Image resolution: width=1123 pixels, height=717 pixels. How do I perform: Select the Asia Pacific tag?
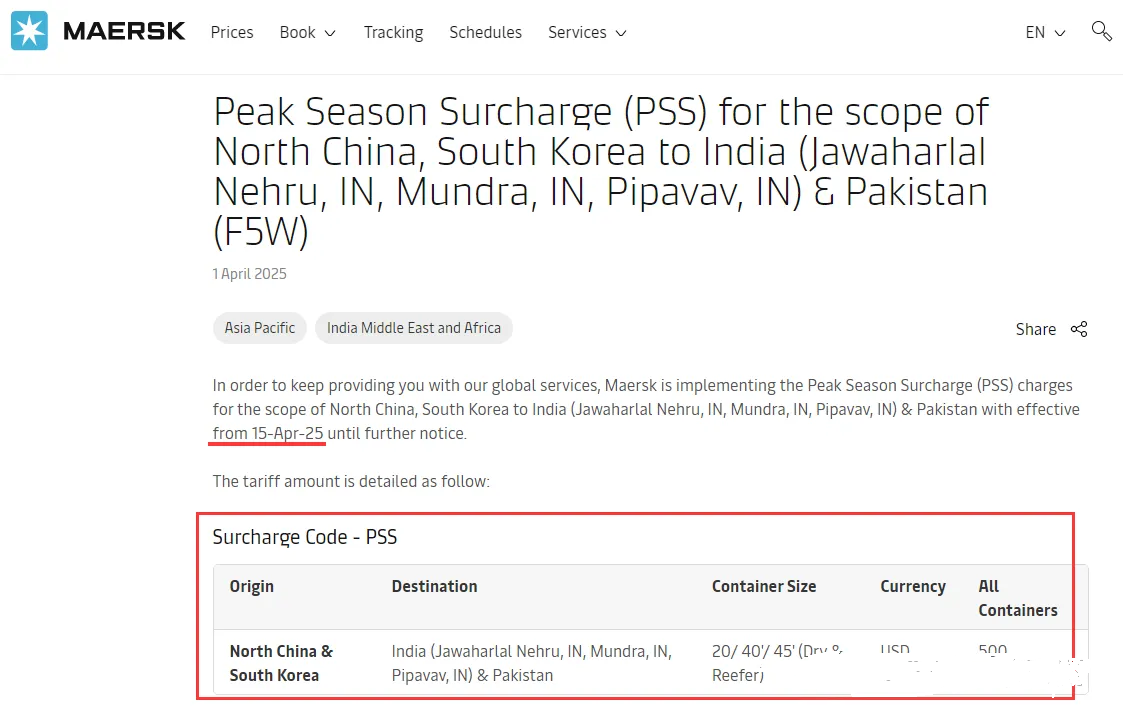point(260,328)
